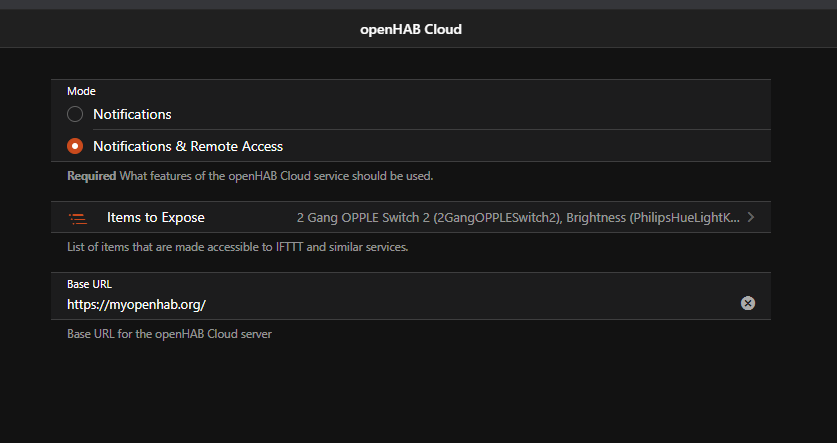Click the IFTTT items description text
The image size is (837, 443).
point(237,247)
